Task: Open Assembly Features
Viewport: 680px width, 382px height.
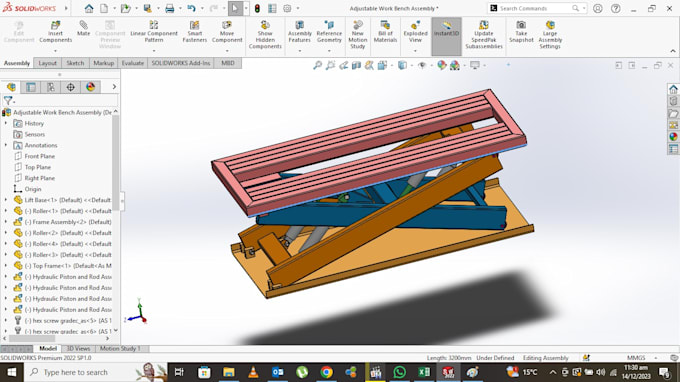Action: pyautogui.click(x=300, y=32)
